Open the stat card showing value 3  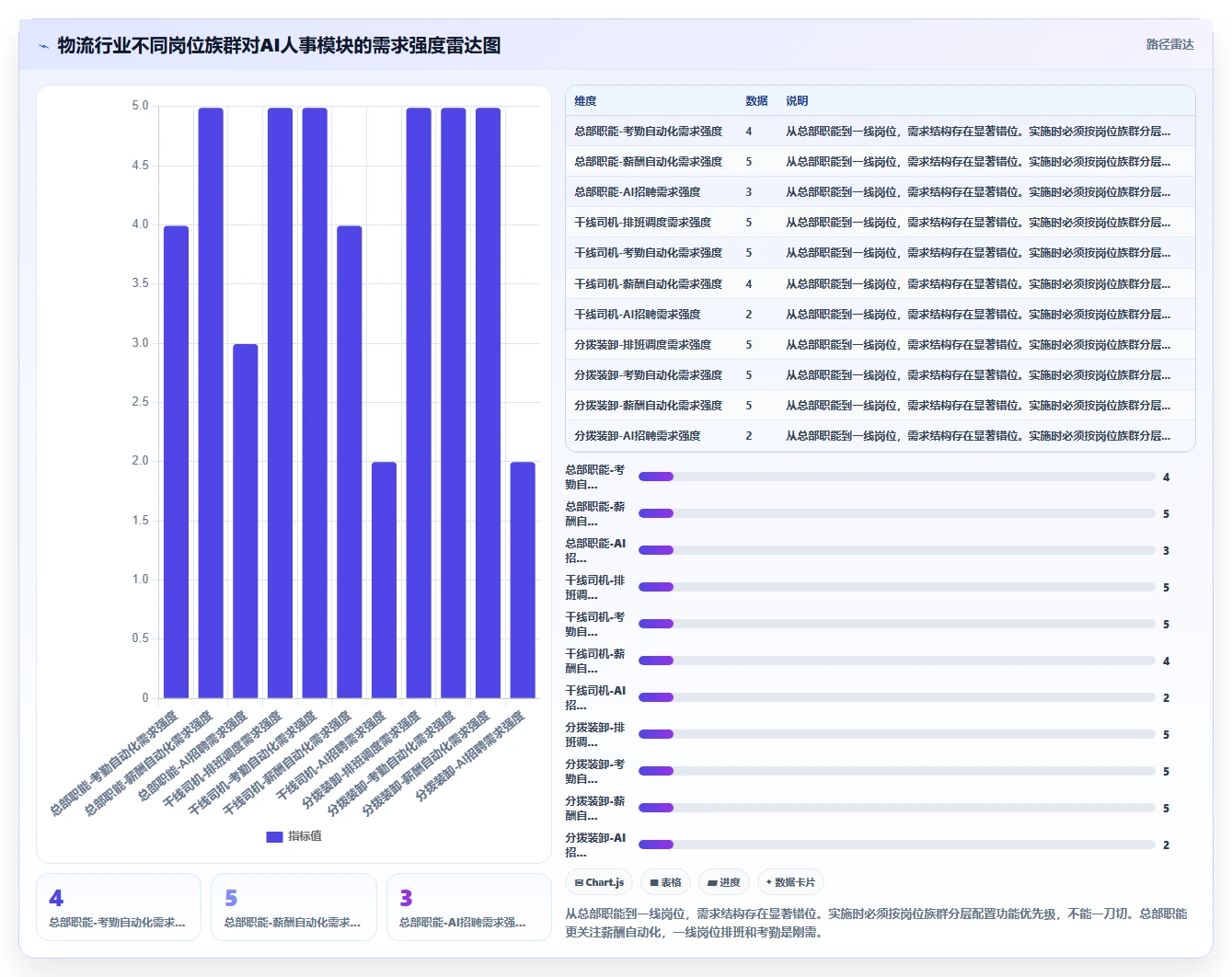[x=469, y=907]
